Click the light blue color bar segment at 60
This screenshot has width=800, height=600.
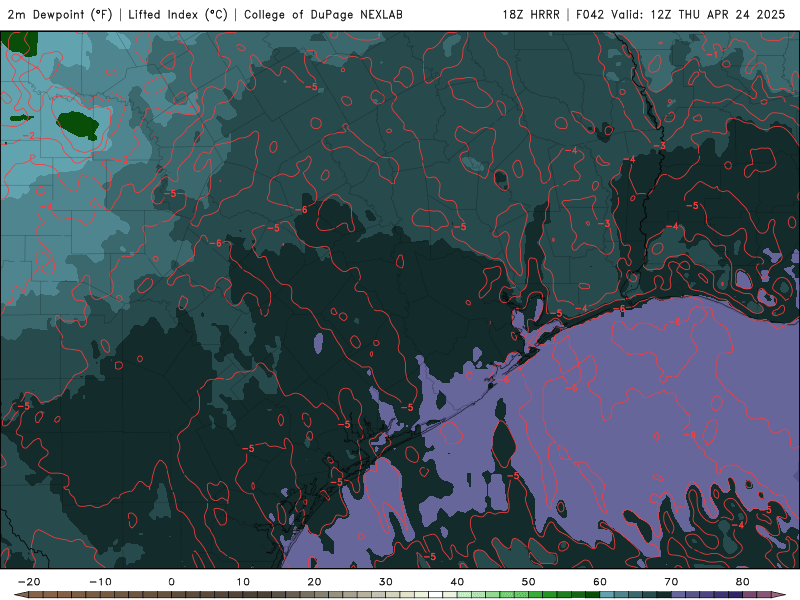coord(607,595)
